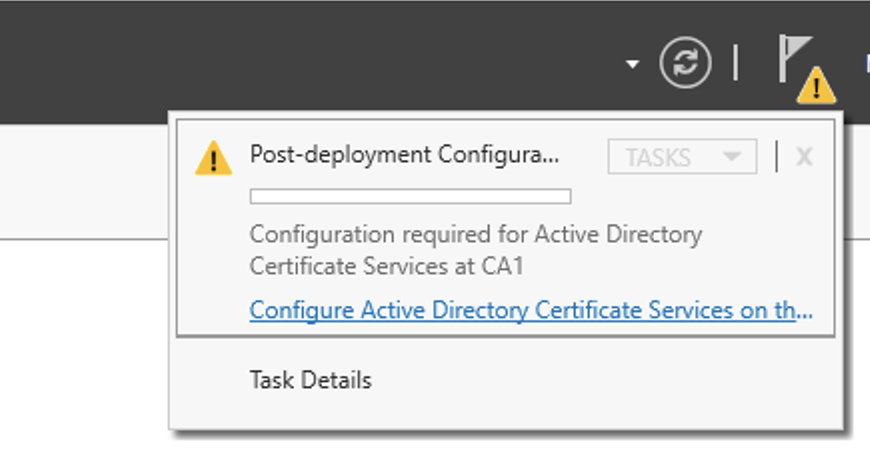Open Configure Active Directory Certificate Services link
The width and height of the screenshot is (870, 458).
click(531, 310)
